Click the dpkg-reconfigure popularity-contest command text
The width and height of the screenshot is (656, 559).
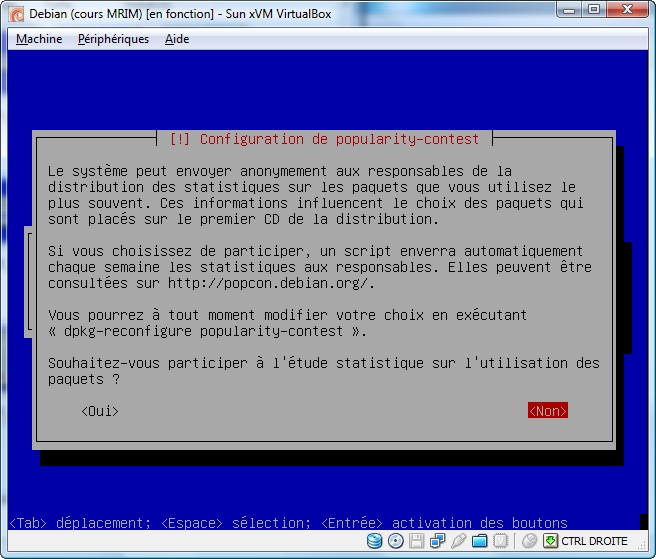pos(203,331)
